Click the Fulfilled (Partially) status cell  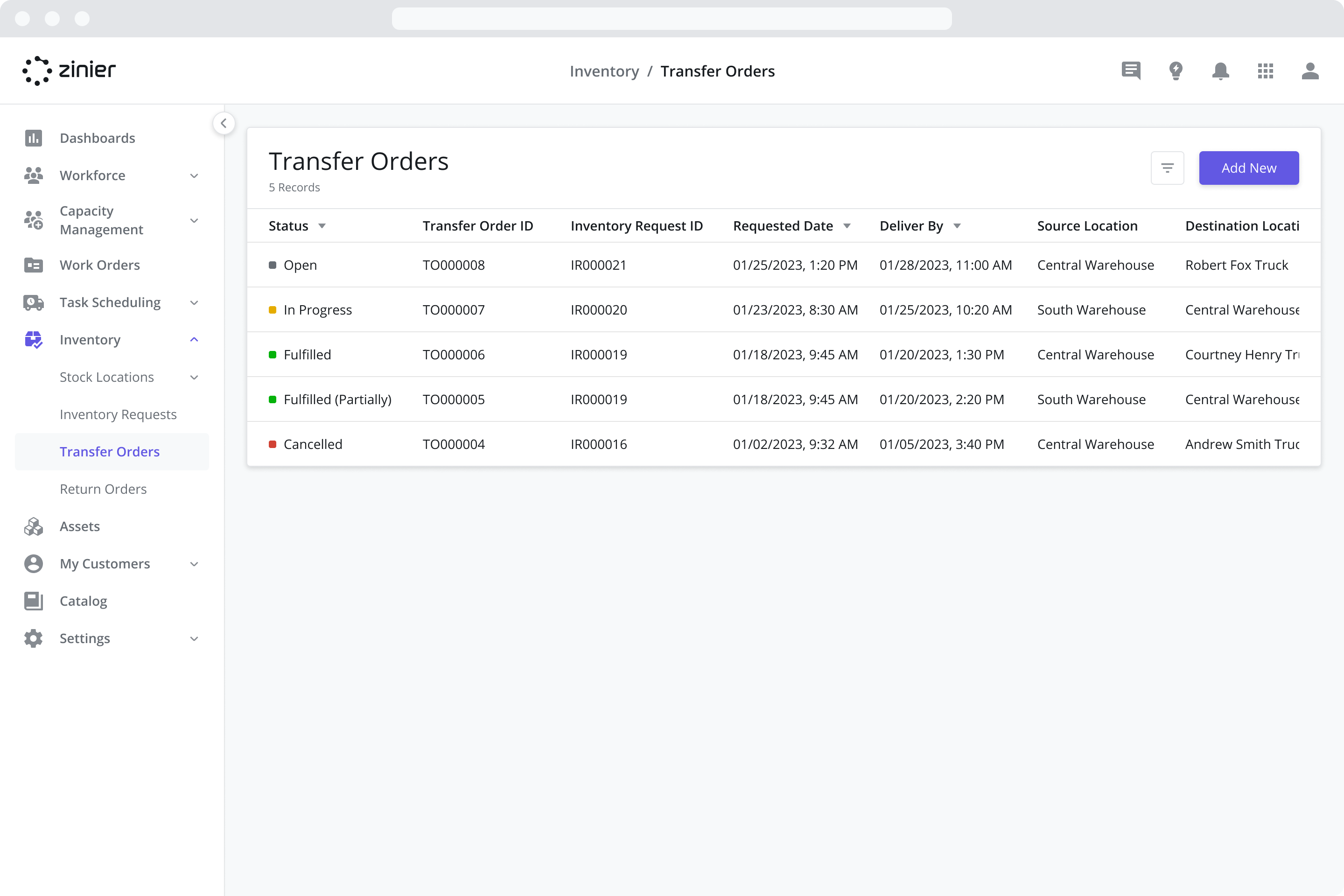pyautogui.click(x=330, y=399)
